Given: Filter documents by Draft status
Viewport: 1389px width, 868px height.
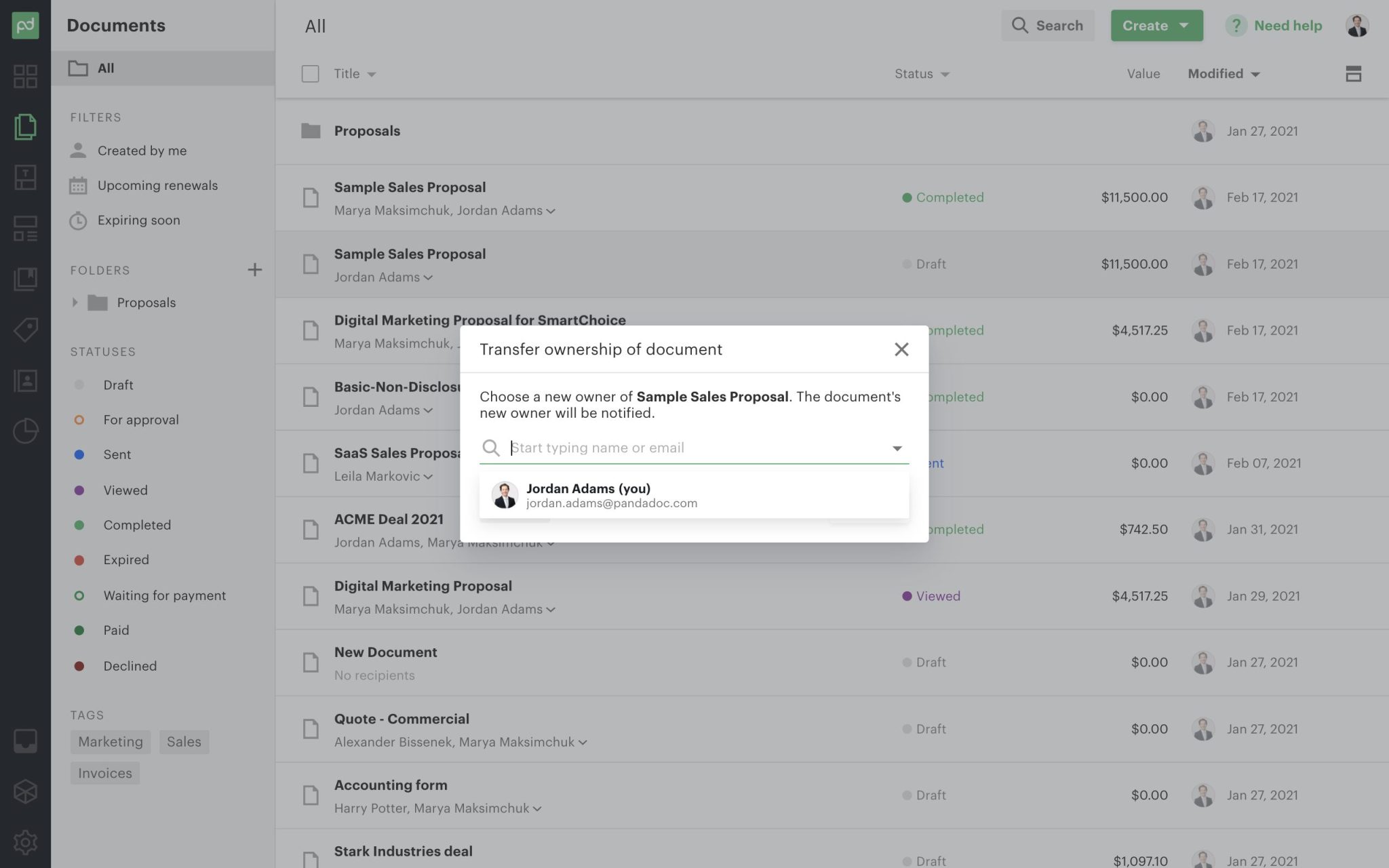Looking at the screenshot, I should 118,384.
